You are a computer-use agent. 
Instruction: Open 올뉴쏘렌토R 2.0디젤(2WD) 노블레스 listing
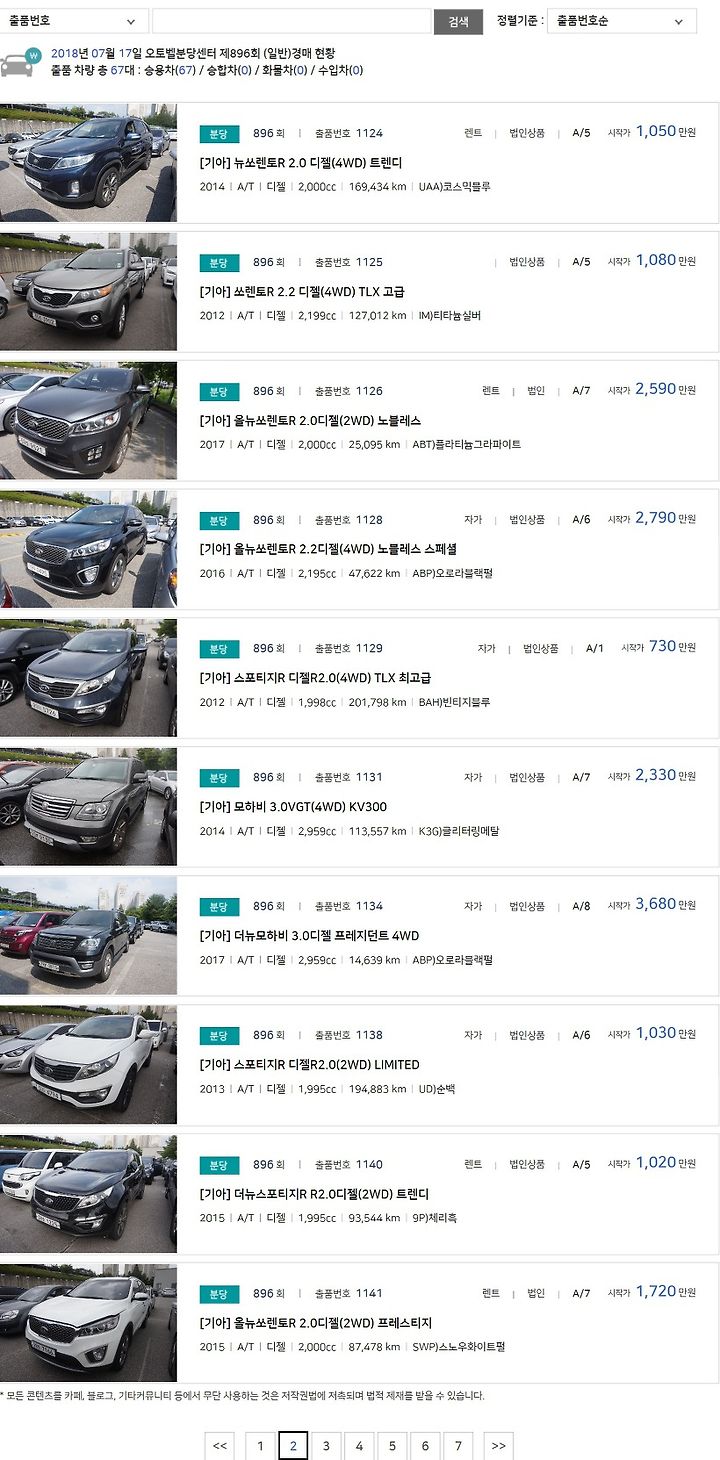[310, 421]
